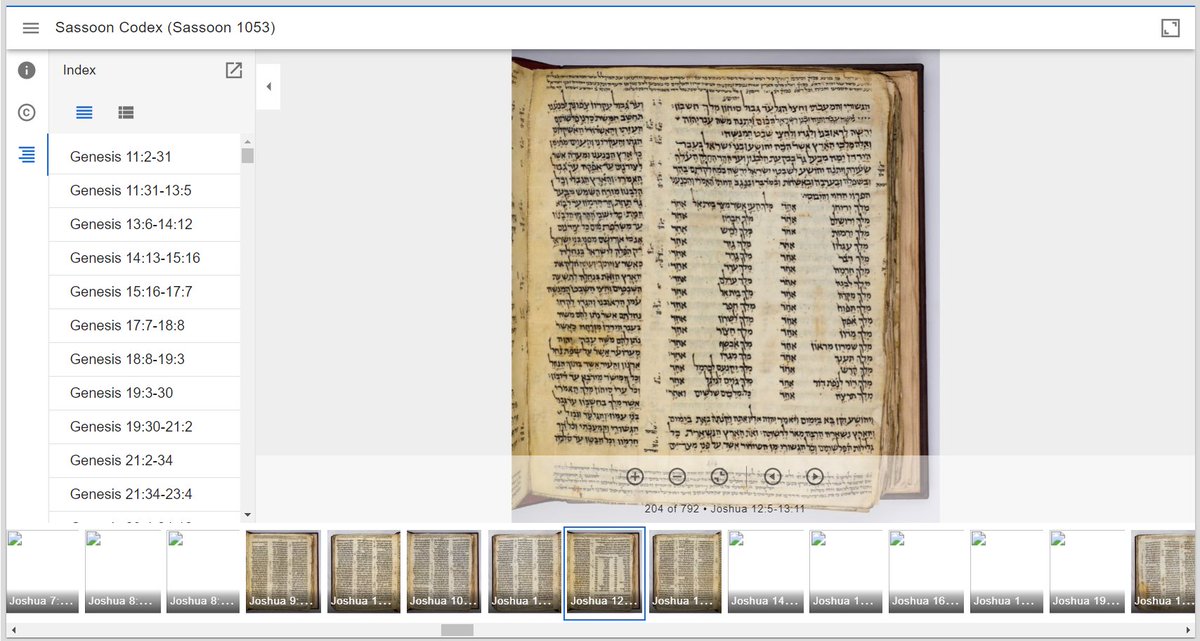This screenshot has height=641, width=1200.
Task: Select Genesis 13:6-14:12 in index
Action: point(145,225)
